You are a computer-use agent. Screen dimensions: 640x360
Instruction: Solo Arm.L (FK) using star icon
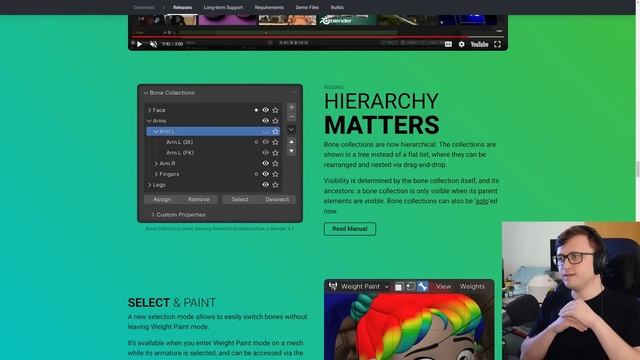point(276,153)
